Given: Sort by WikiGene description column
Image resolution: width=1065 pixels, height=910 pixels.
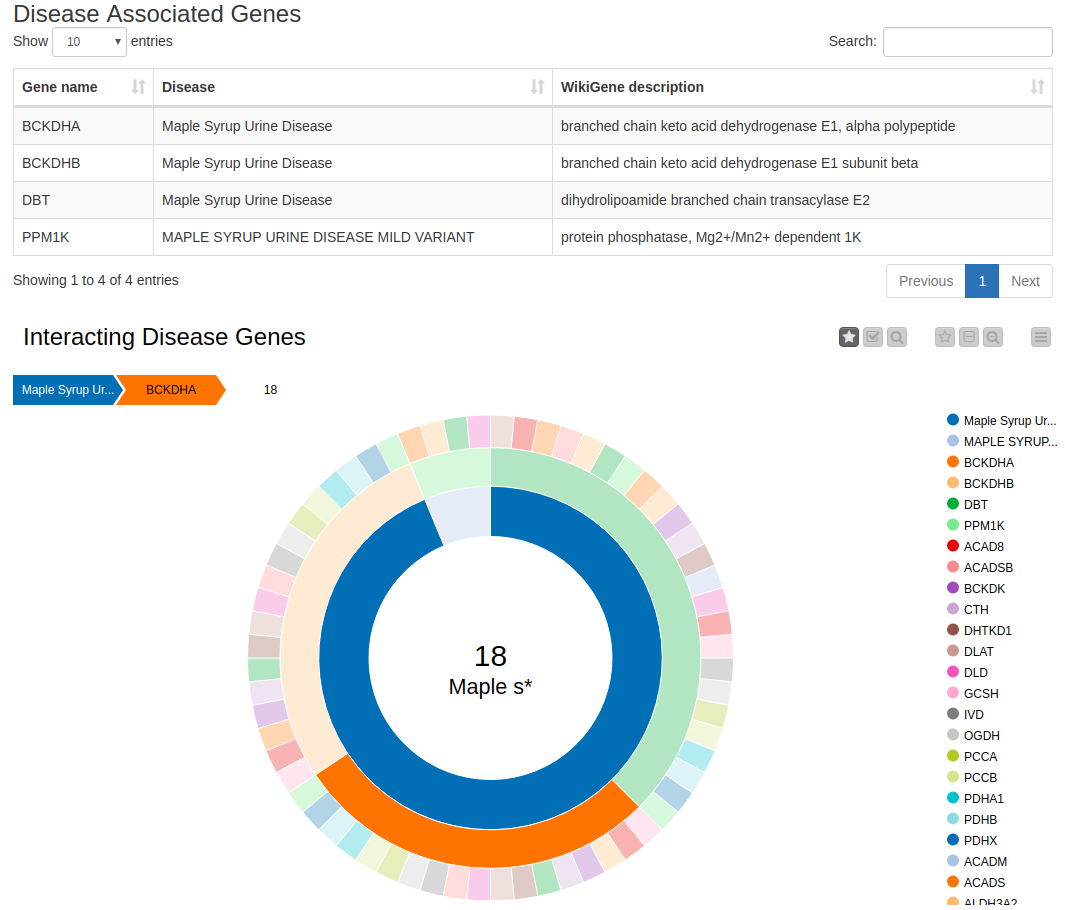Looking at the screenshot, I should click(802, 87).
